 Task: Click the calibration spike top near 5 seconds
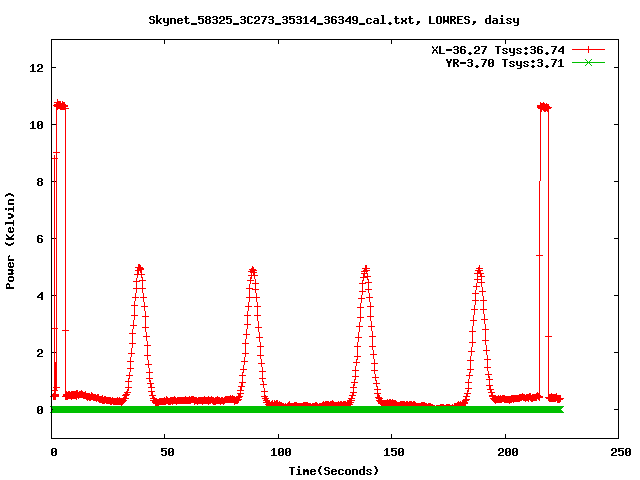pyautogui.click(x=60, y=105)
